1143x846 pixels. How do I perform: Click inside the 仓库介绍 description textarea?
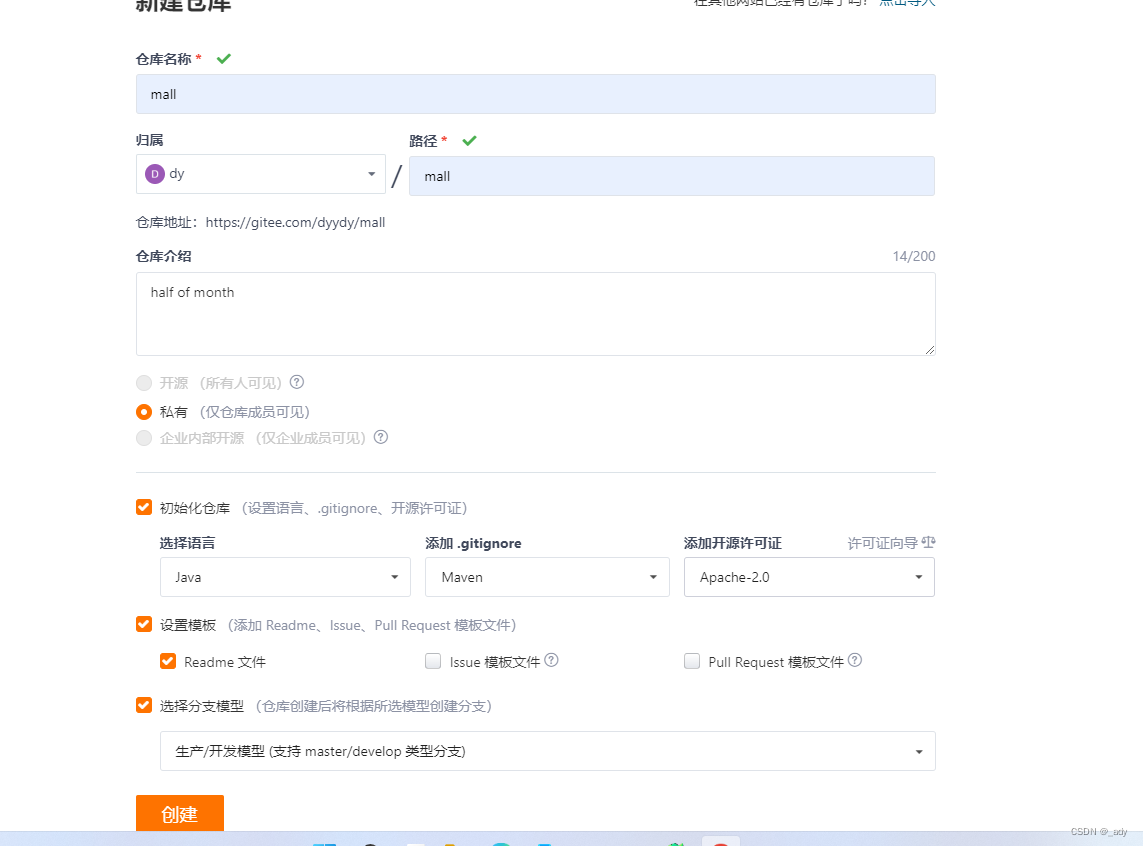pos(536,313)
